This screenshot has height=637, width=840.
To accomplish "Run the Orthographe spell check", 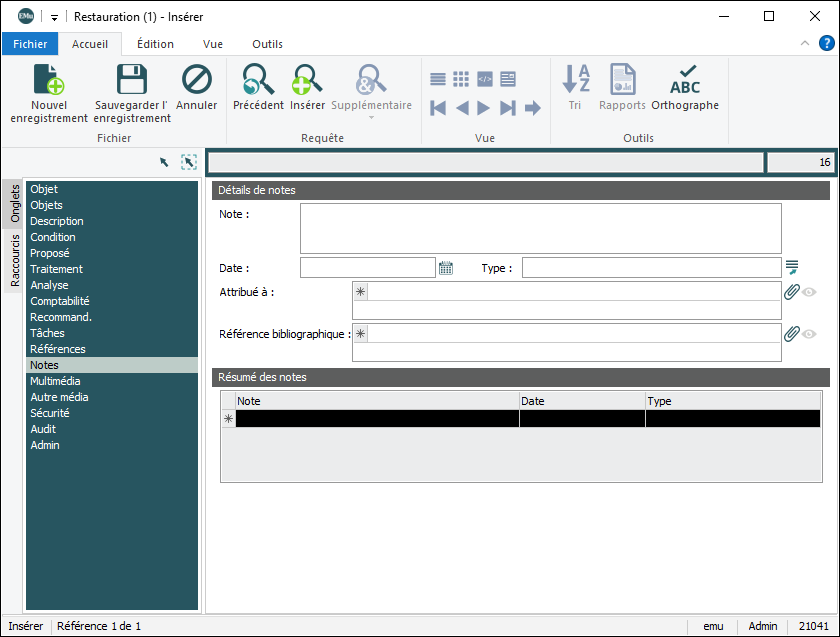I will (x=685, y=80).
